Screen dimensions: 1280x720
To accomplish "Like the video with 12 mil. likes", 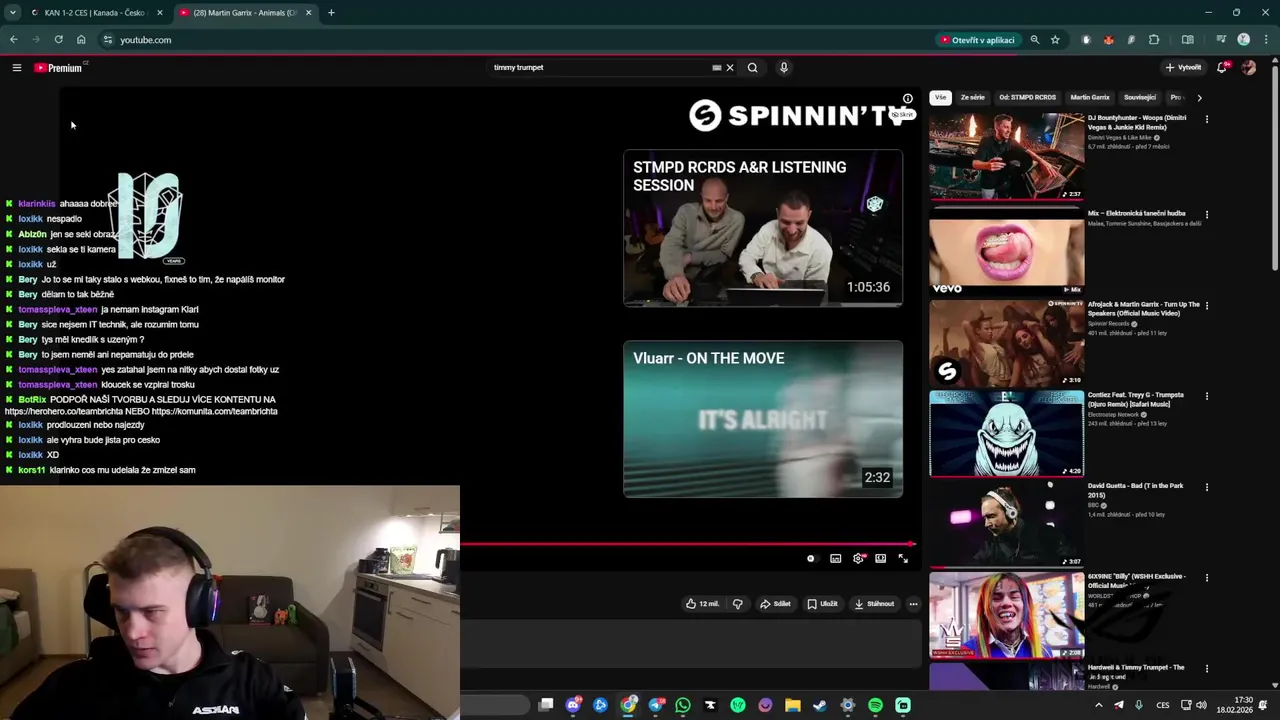I will (702, 604).
